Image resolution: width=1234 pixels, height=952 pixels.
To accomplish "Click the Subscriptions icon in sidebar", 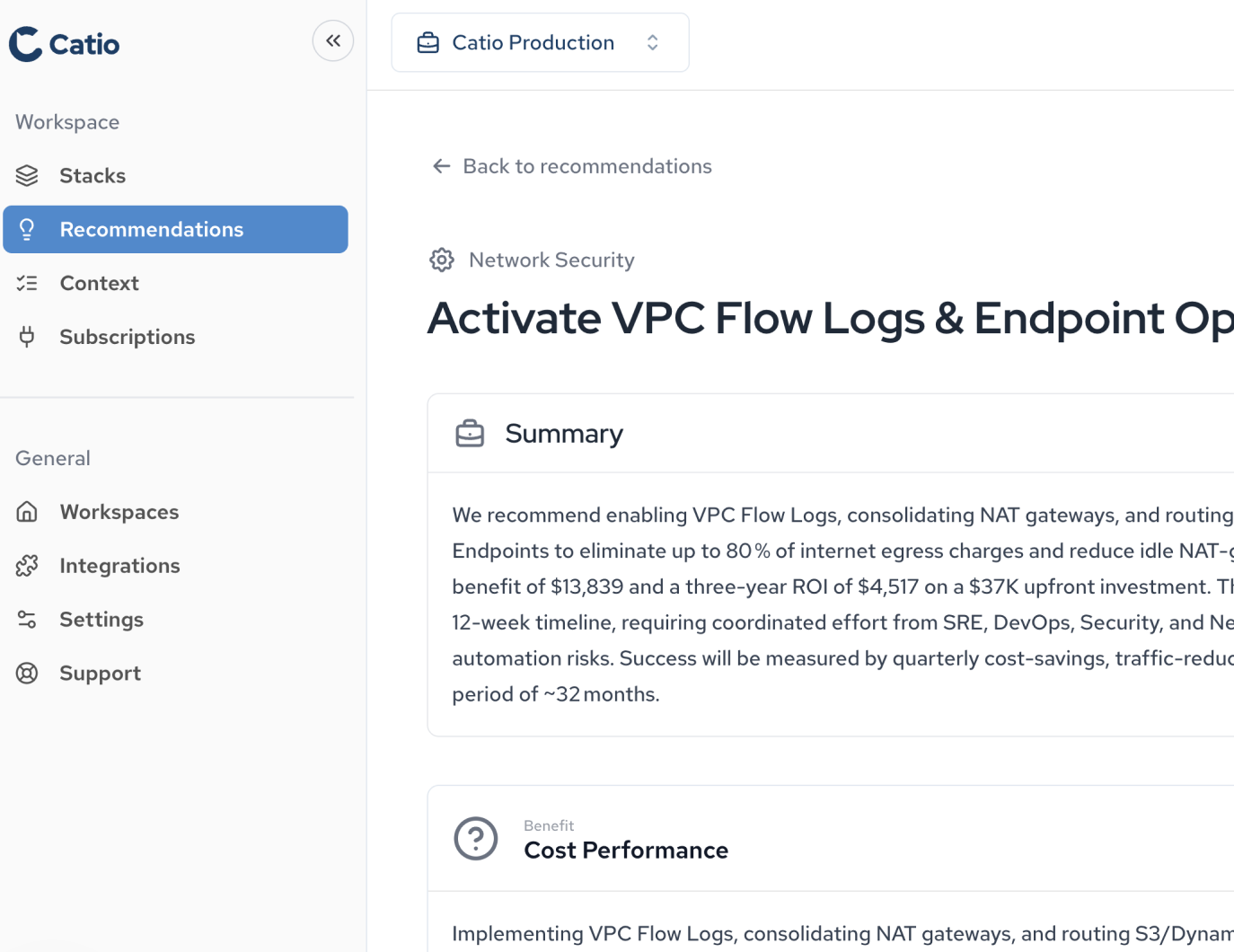I will tap(26, 336).
